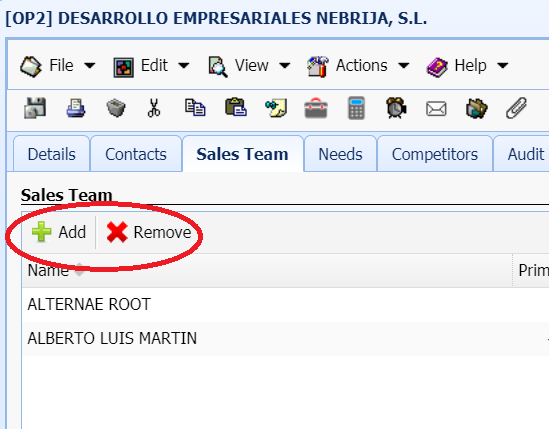
Task: Click Remove button in Sales Team
Action: pyautogui.click(x=149, y=232)
